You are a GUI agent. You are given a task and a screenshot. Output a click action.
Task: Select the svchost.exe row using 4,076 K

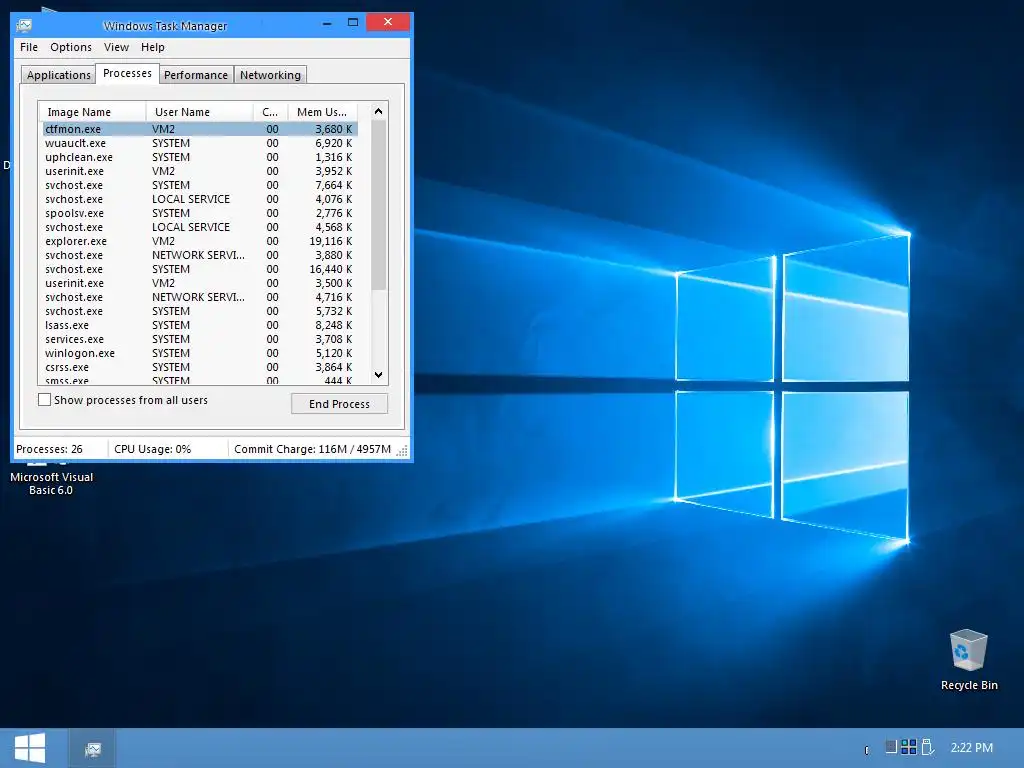(x=200, y=199)
